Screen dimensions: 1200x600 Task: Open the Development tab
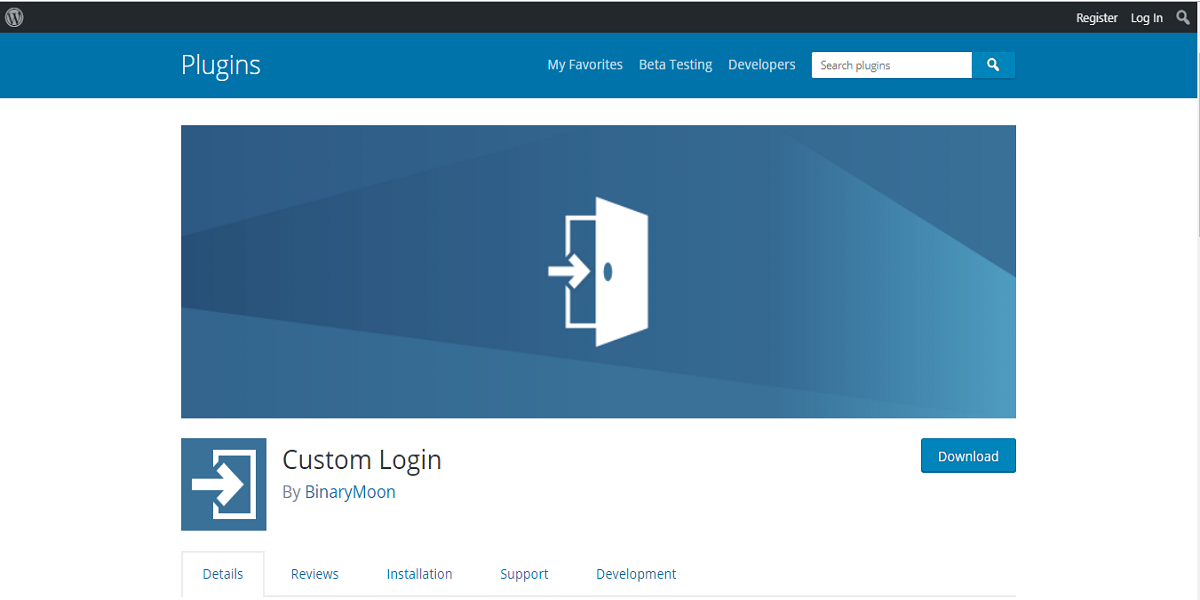636,574
